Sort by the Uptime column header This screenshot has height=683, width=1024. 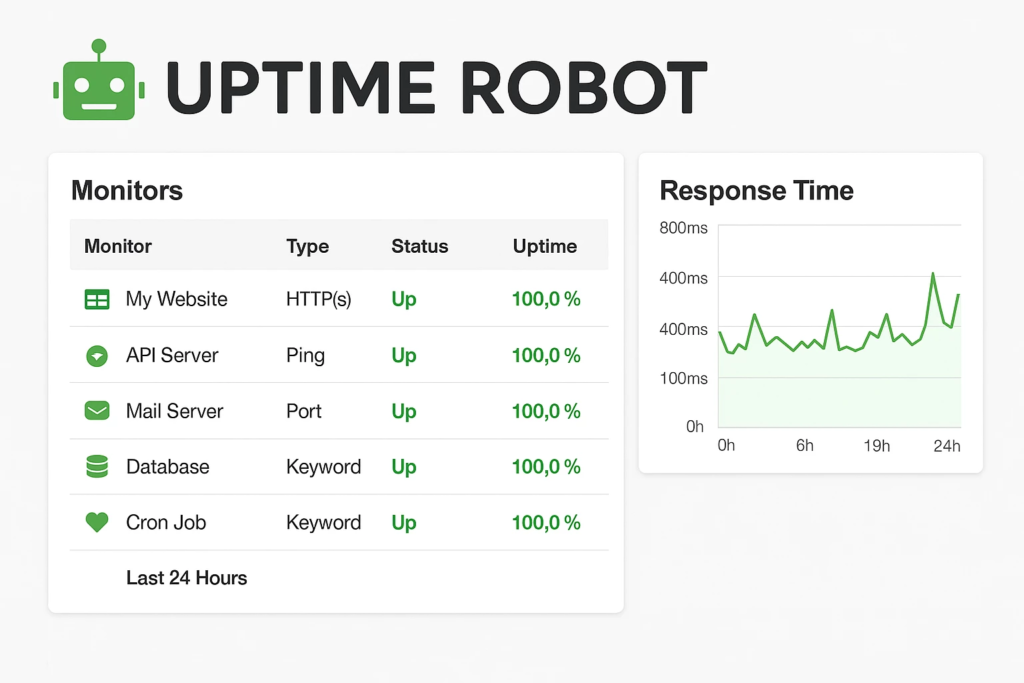544,246
